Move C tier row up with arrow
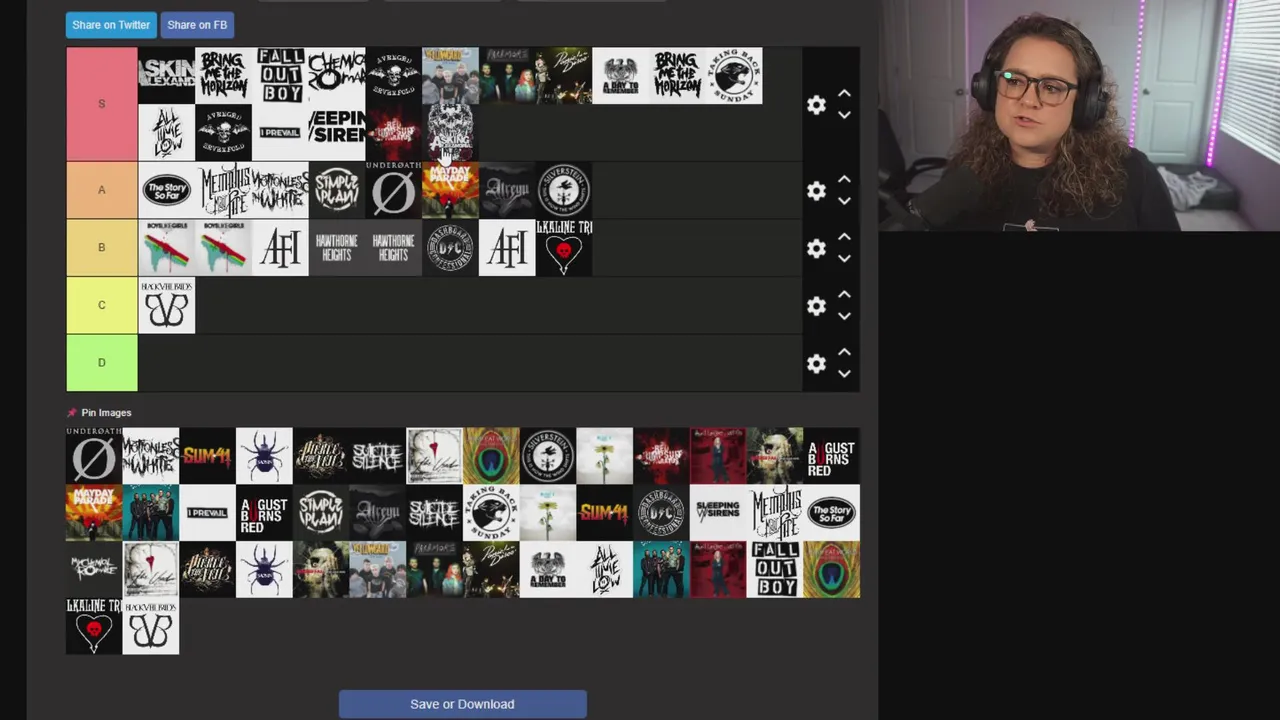This screenshot has width=1280, height=720. (x=844, y=295)
